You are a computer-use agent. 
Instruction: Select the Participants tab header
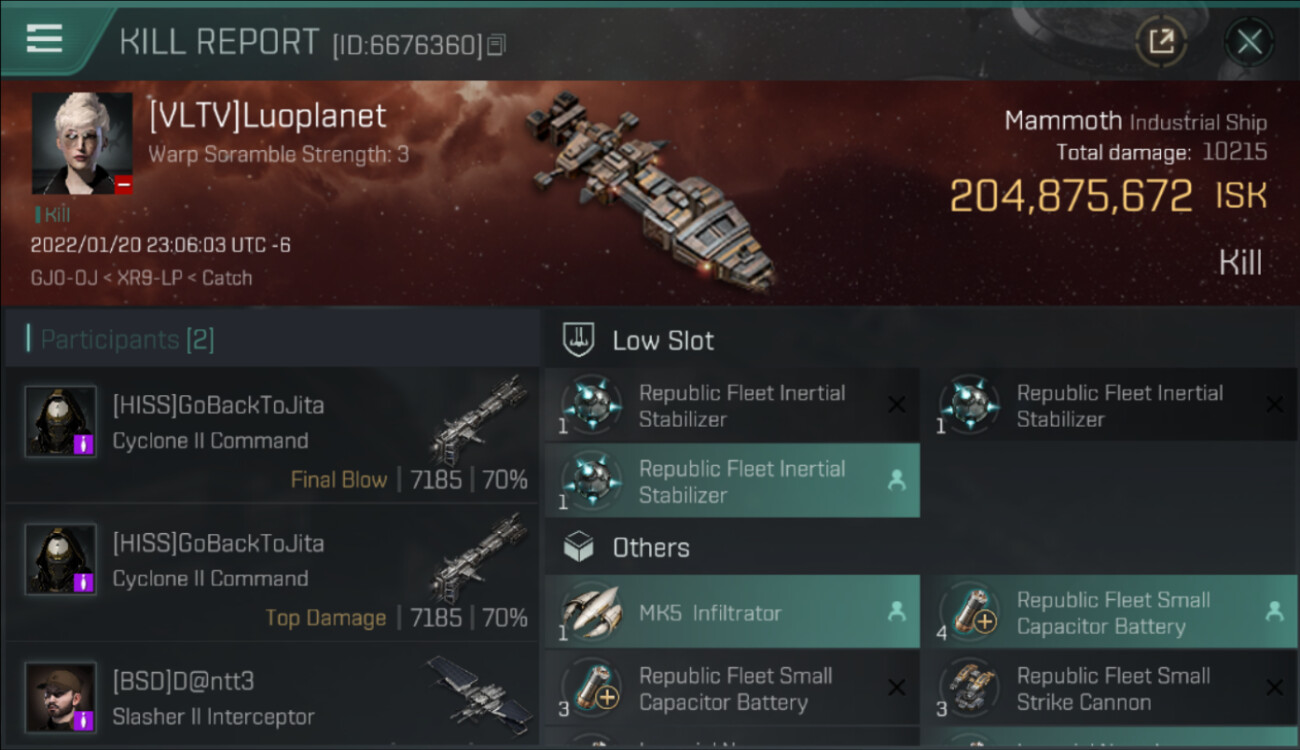click(127, 340)
